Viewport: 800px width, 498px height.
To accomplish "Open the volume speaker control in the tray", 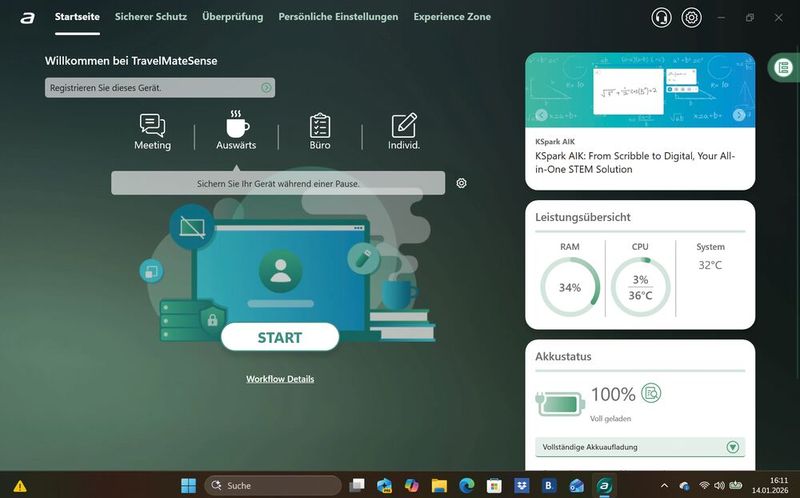I will tap(719, 486).
